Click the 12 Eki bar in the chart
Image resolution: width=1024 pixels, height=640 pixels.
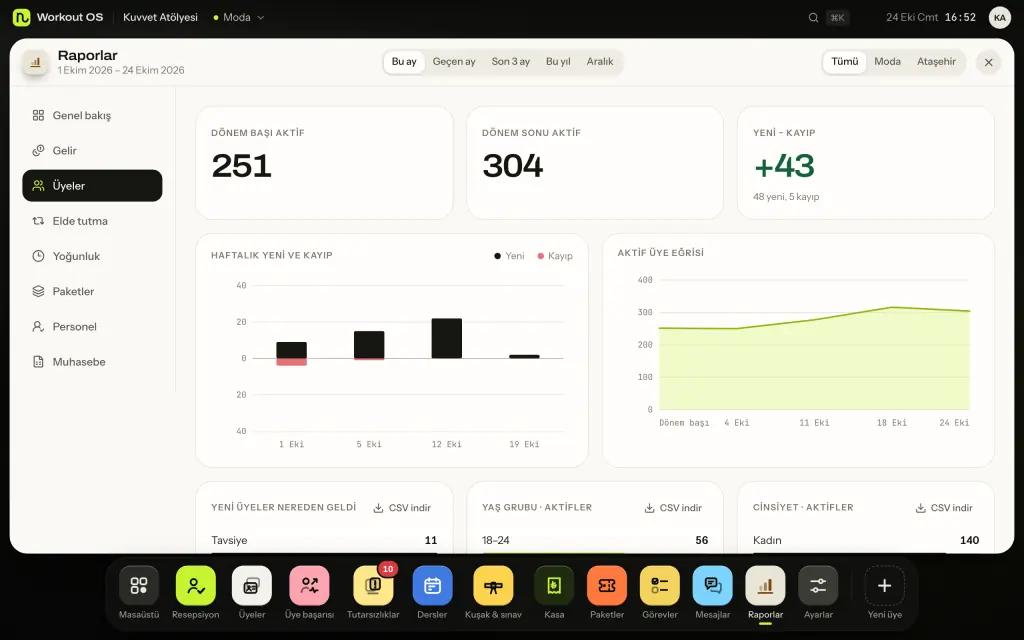click(447, 338)
